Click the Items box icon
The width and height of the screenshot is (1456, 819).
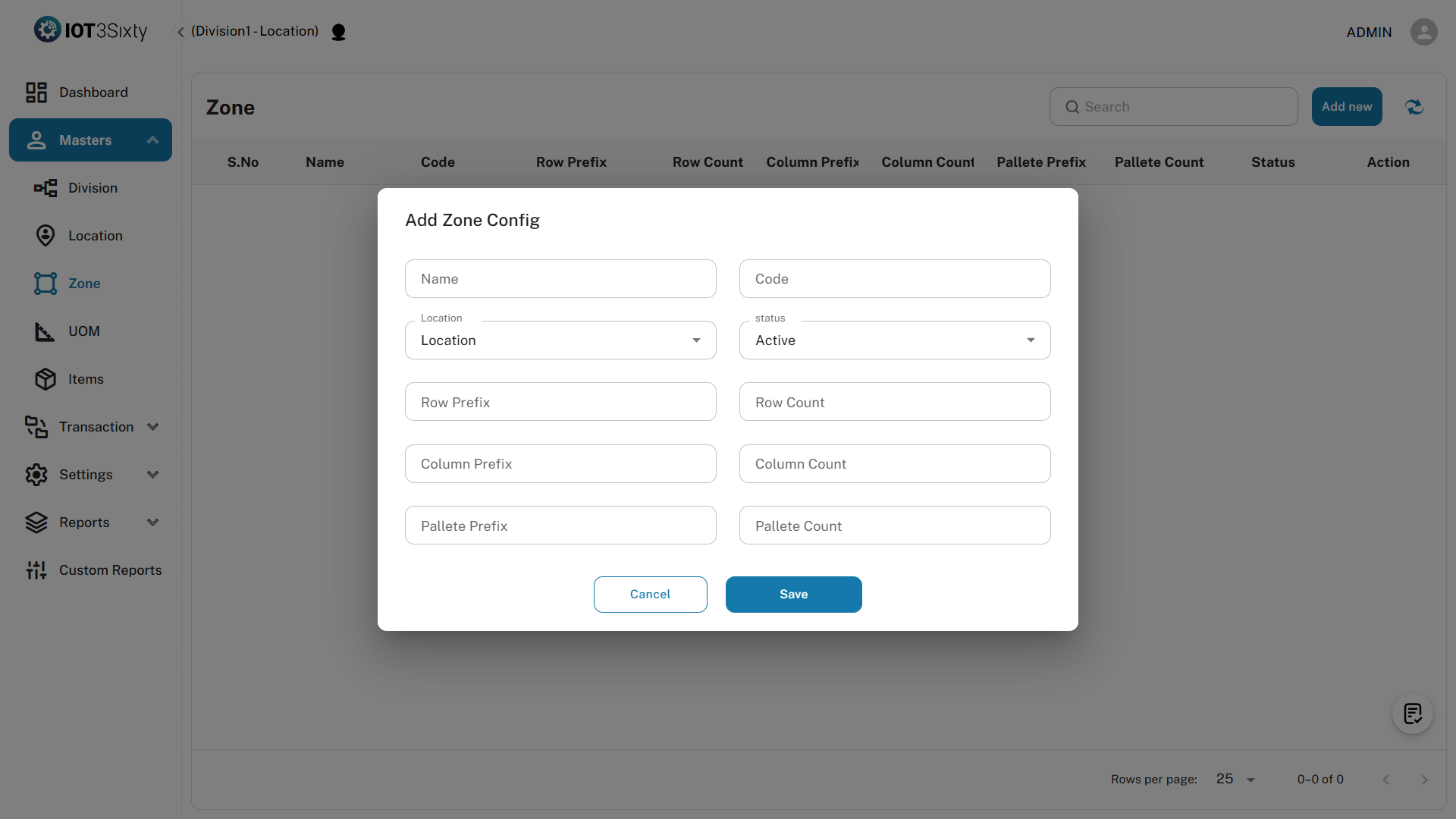point(45,379)
